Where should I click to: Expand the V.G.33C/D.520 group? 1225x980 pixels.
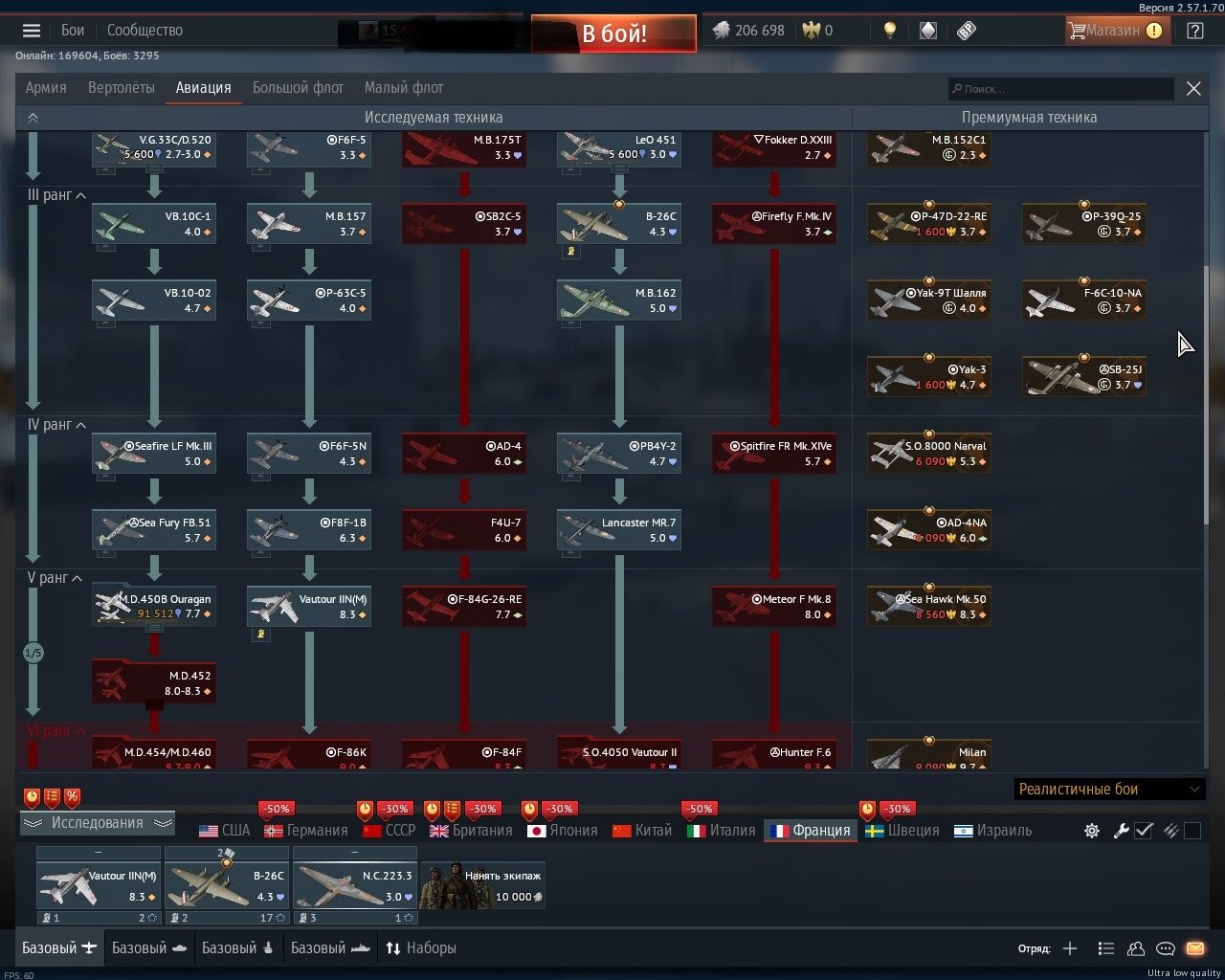pyautogui.click(x=154, y=168)
